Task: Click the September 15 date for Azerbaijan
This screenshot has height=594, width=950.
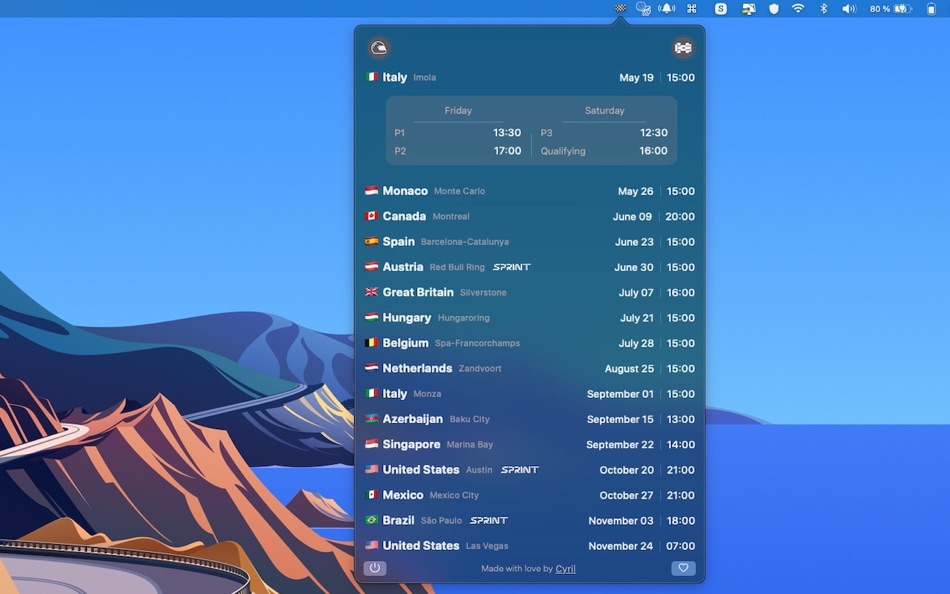Action: pos(620,419)
